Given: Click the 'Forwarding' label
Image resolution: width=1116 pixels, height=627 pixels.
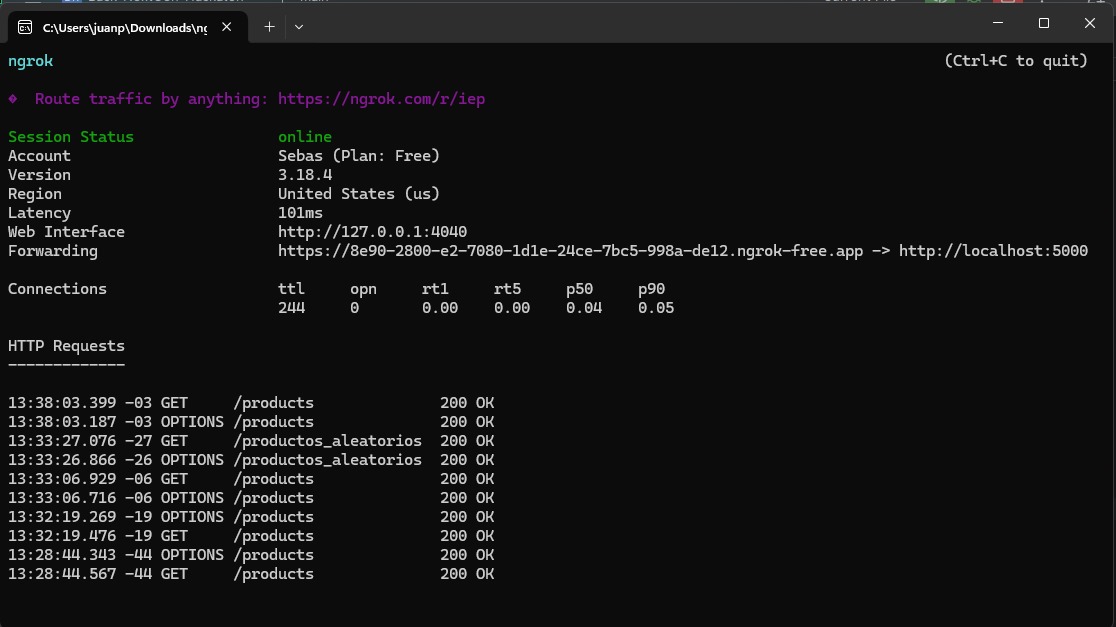Looking at the screenshot, I should click(53, 251).
